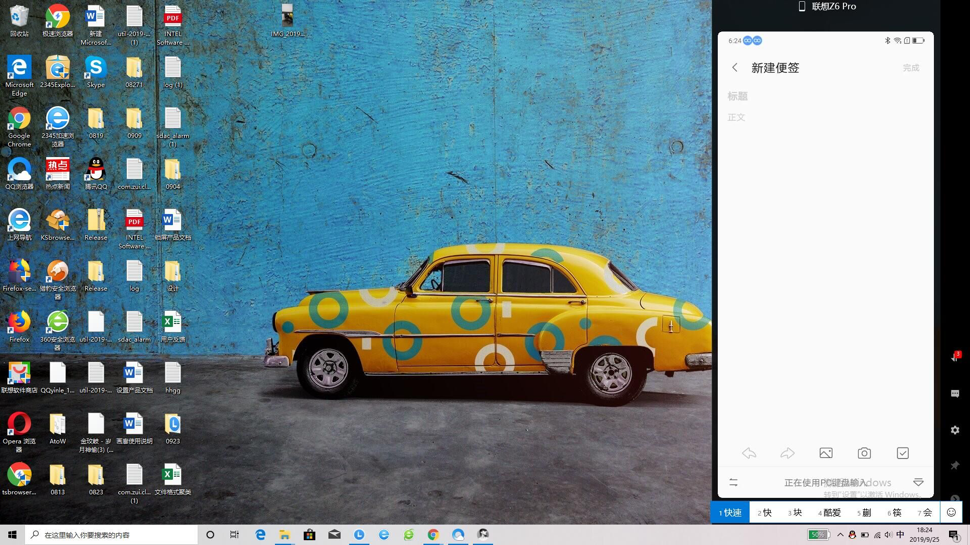The height and width of the screenshot is (545, 970).
Task: Select the fourth IME candidate 酷爱
Action: pyautogui.click(x=830, y=513)
